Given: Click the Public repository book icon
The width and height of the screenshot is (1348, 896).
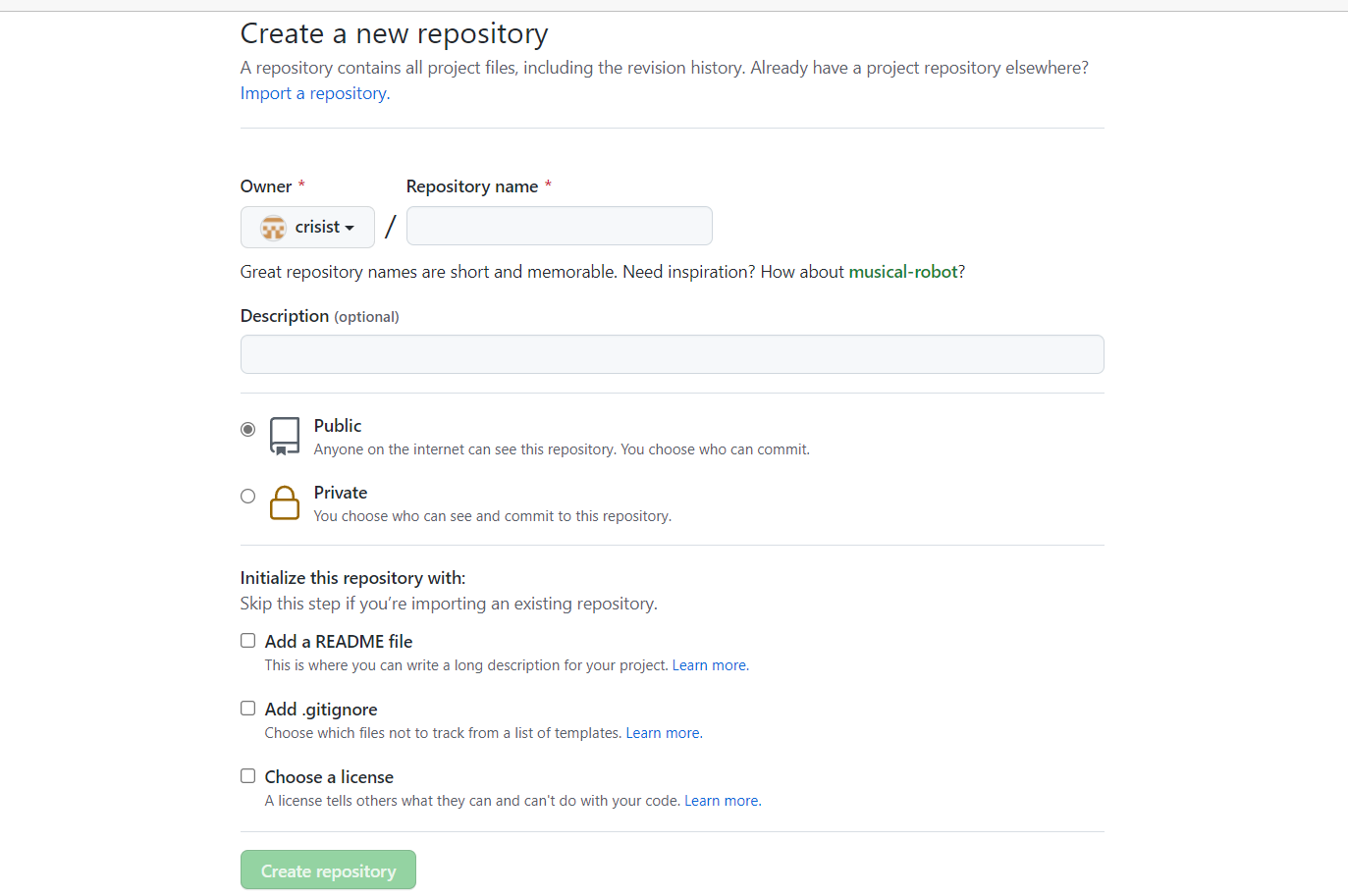Looking at the screenshot, I should 285,436.
